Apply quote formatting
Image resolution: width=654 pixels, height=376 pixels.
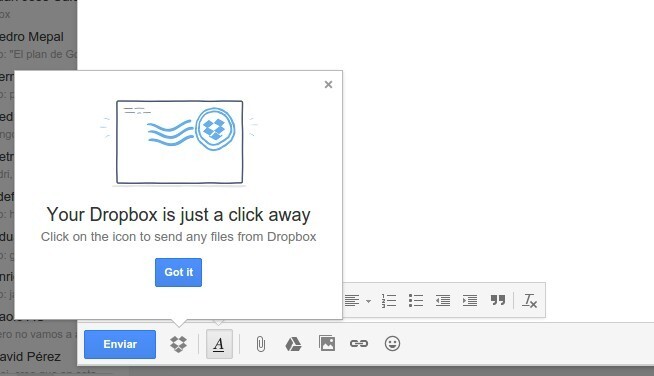(x=498, y=300)
